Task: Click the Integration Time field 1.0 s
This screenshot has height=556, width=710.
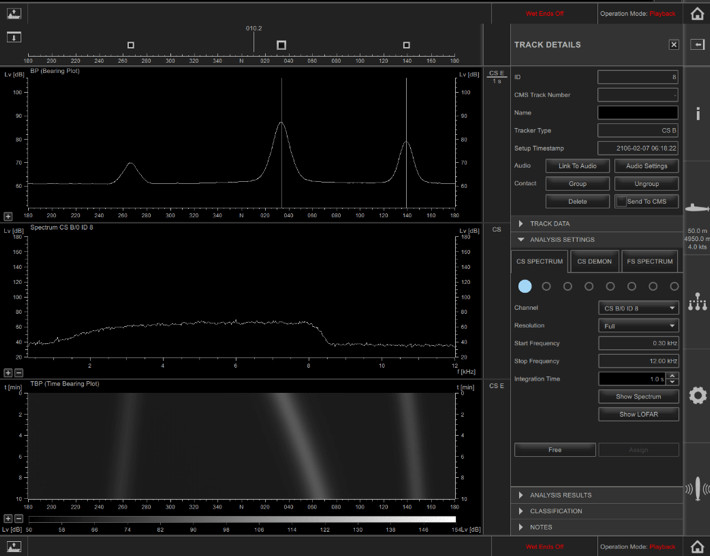Action: point(633,379)
